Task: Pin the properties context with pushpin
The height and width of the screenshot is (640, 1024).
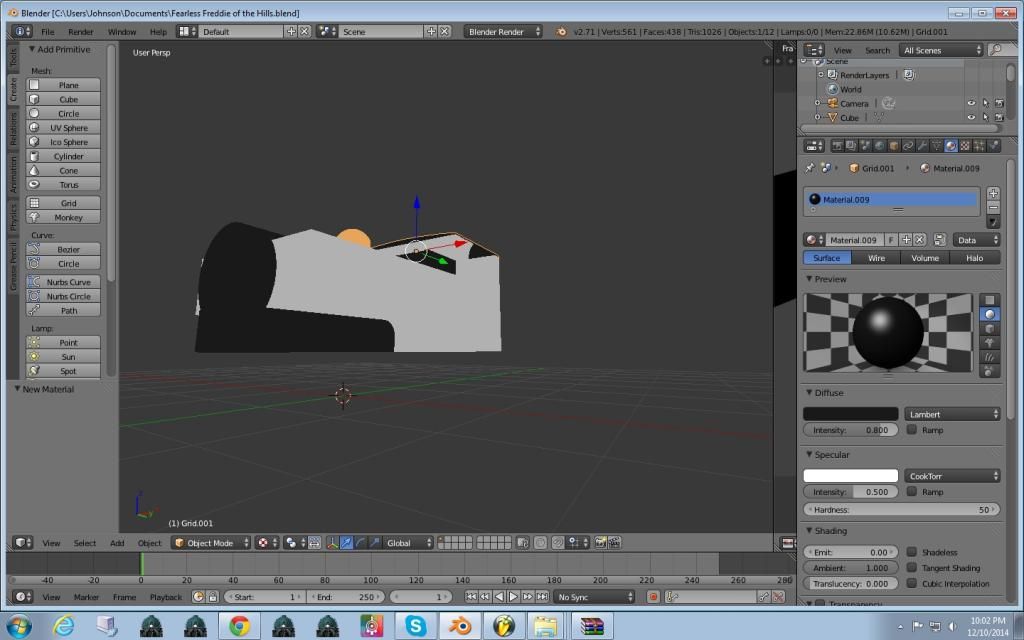Action: point(810,168)
